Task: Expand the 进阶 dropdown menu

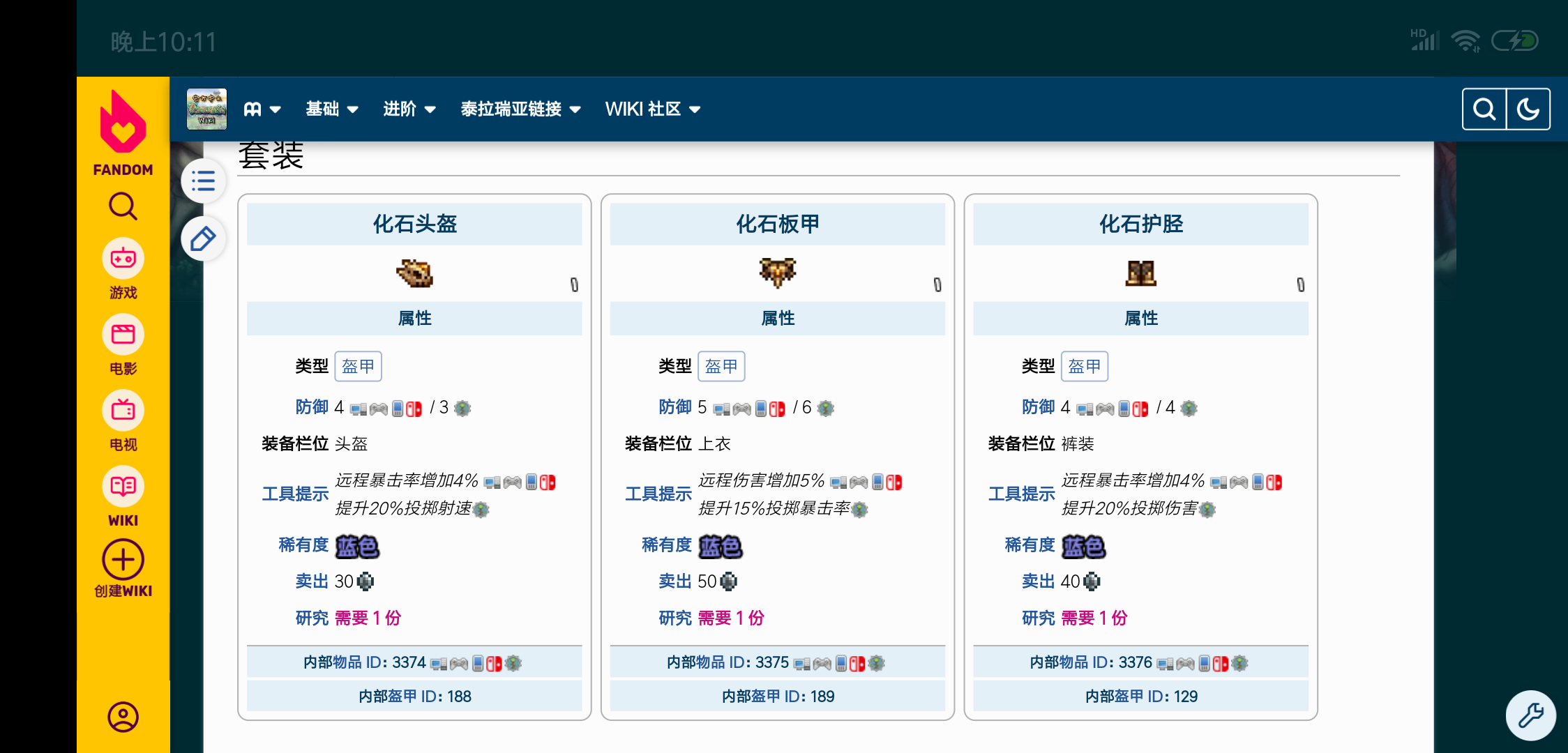Action: (409, 109)
